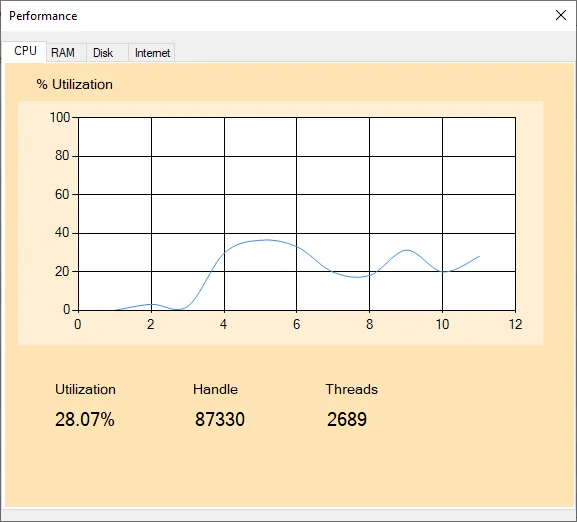This screenshot has width=577, height=522.
Task: Close the Performance window
Action: pos(560,15)
